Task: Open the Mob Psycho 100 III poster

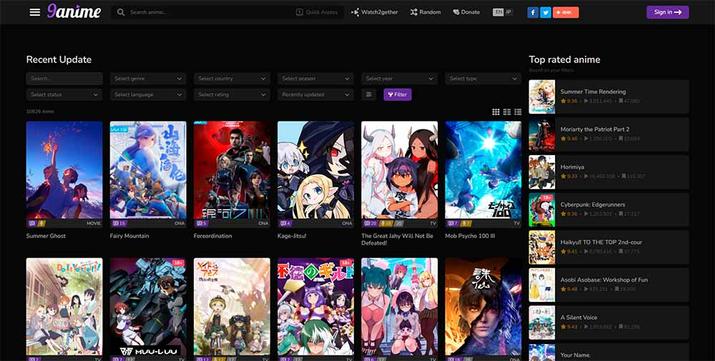Action: coord(483,170)
